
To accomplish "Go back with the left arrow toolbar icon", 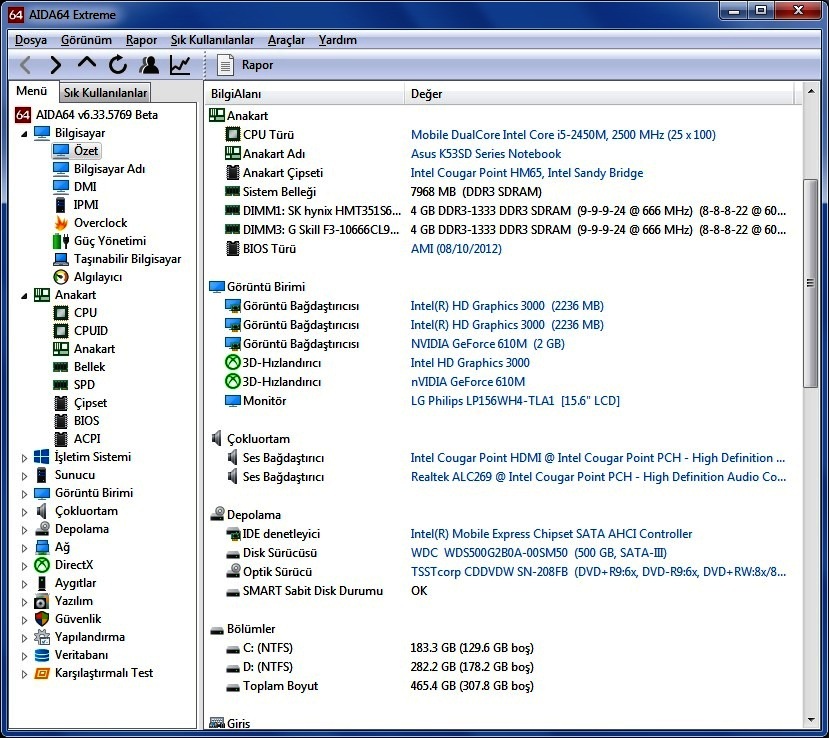I will tap(25, 65).
